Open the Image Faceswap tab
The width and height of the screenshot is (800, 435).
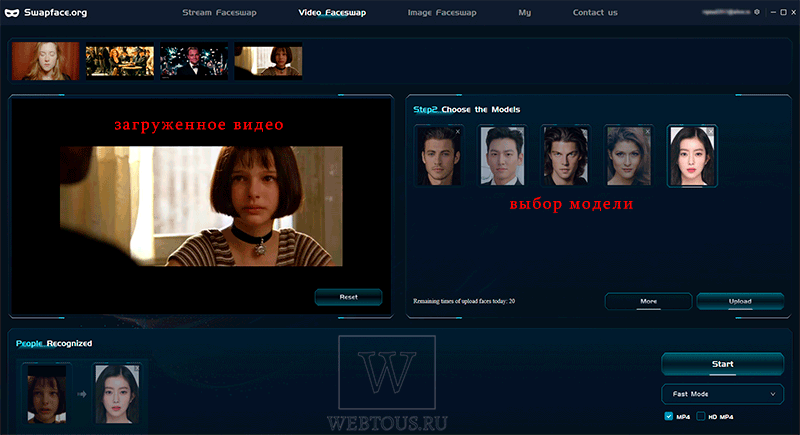(x=442, y=12)
